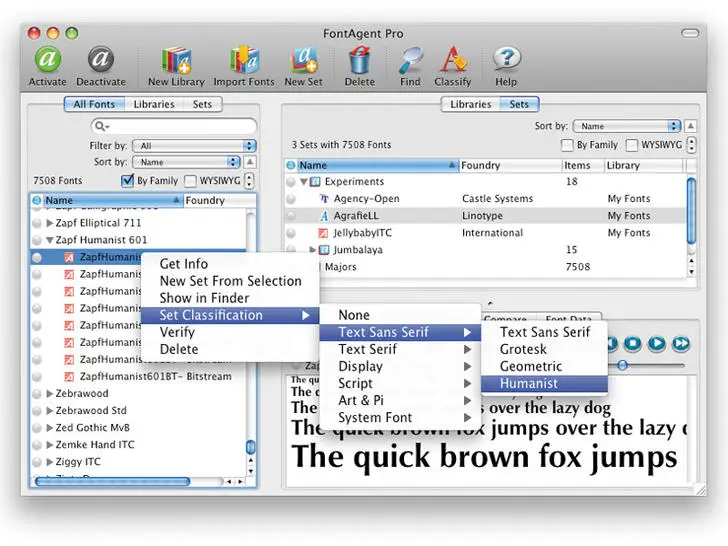Toggle activation dot for Zebrawood
The width and height of the screenshot is (728, 546).
pyautogui.click(x=37, y=394)
